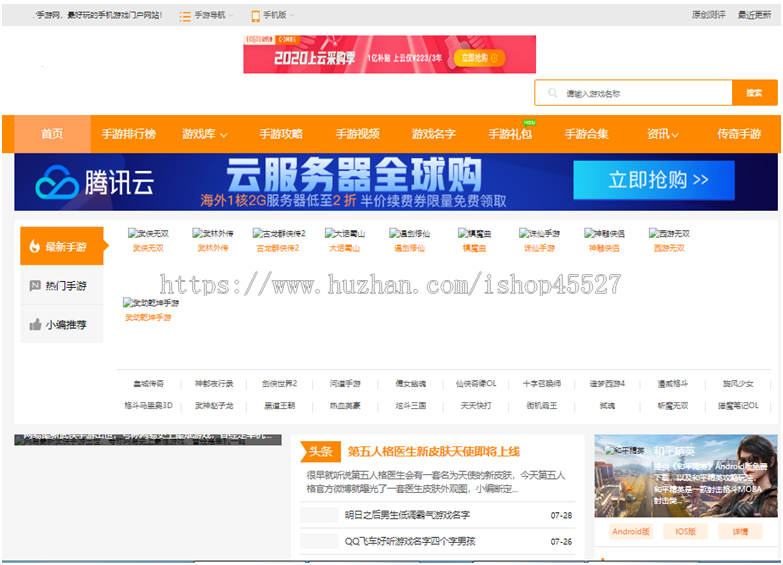Open the headline 第五人格医生新皮肤天使即将上线
This screenshot has height=565, width=783.
tap(434, 452)
